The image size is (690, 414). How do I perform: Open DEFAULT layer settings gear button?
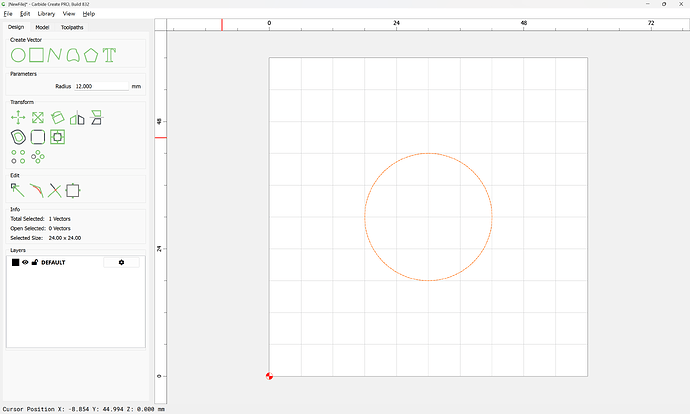click(x=121, y=262)
